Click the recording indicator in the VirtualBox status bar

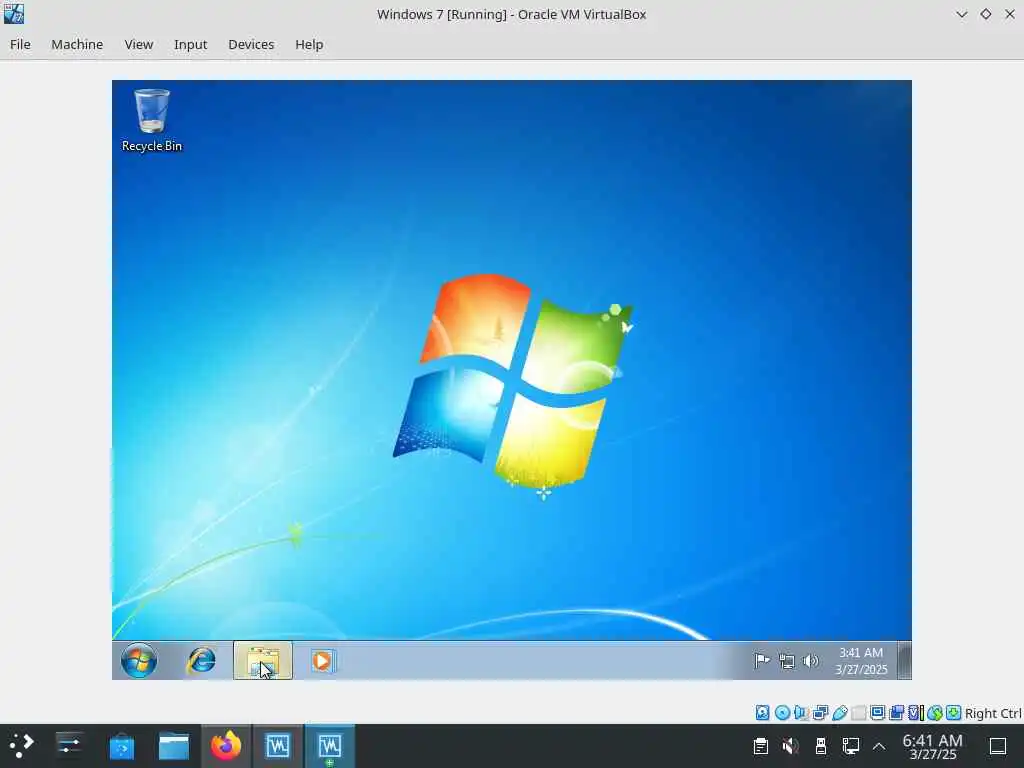[x=897, y=712]
